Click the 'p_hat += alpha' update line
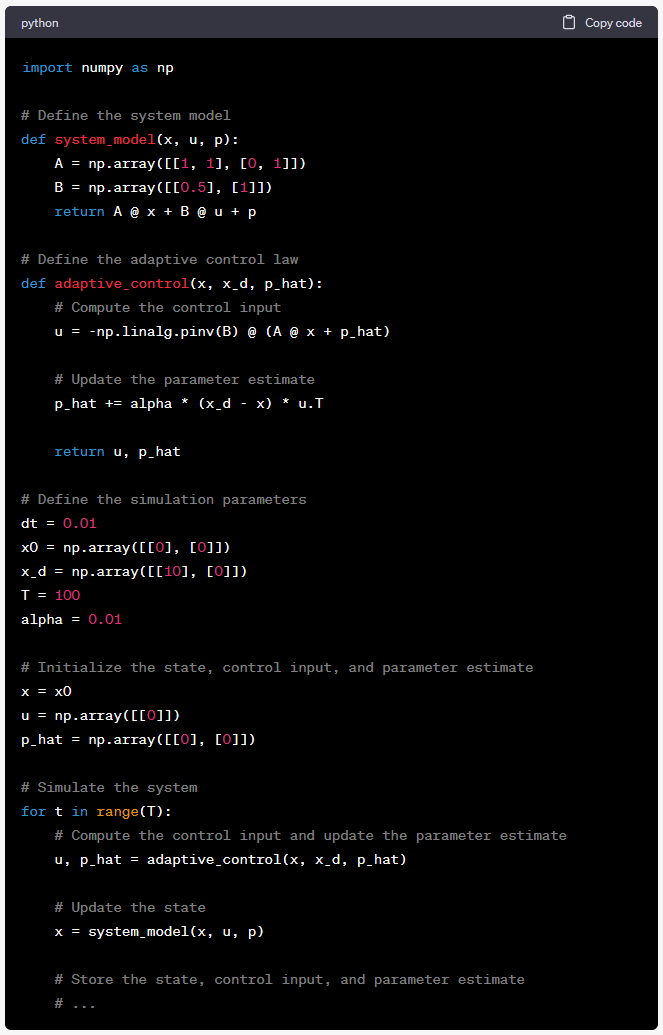Viewport: 663px width, 1035px height. pos(188,403)
